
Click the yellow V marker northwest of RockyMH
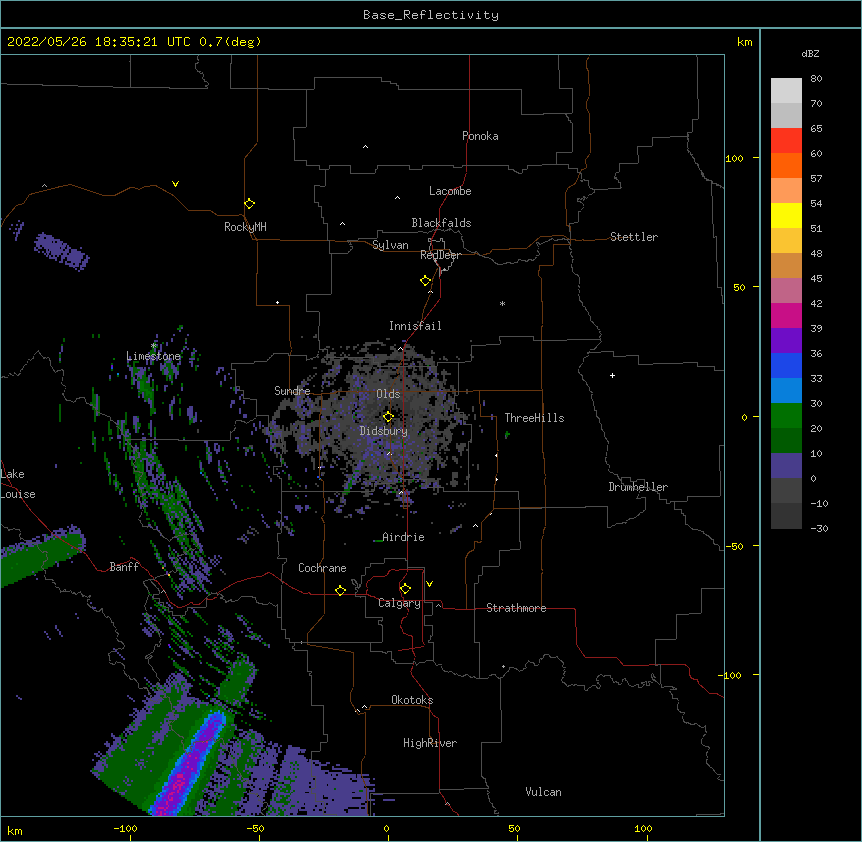(x=175, y=184)
